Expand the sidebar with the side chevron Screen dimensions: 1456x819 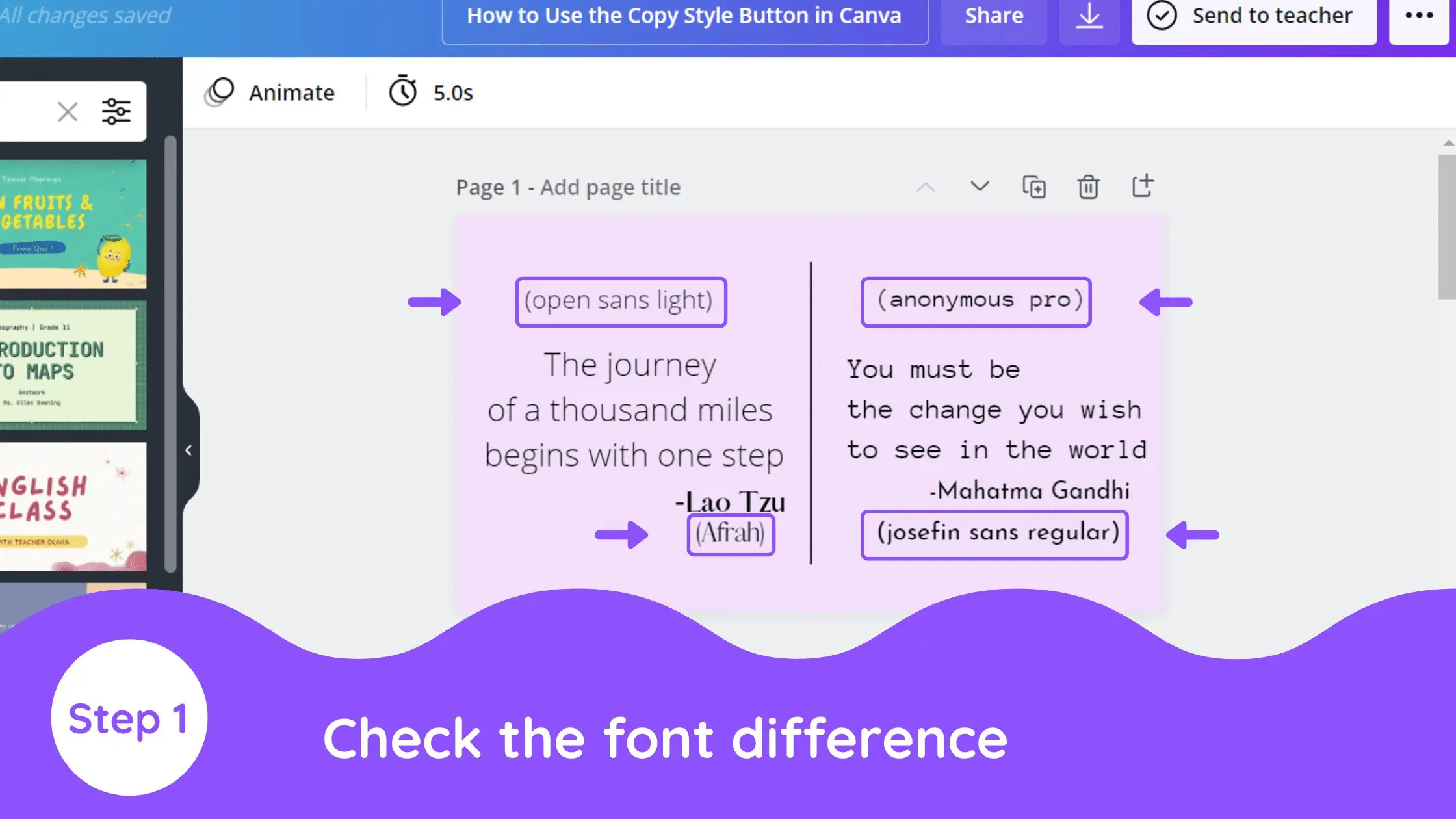pyautogui.click(x=188, y=449)
